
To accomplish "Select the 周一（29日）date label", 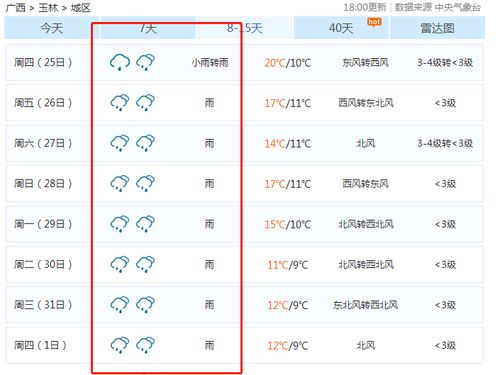I will pyautogui.click(x=43, y=224).
